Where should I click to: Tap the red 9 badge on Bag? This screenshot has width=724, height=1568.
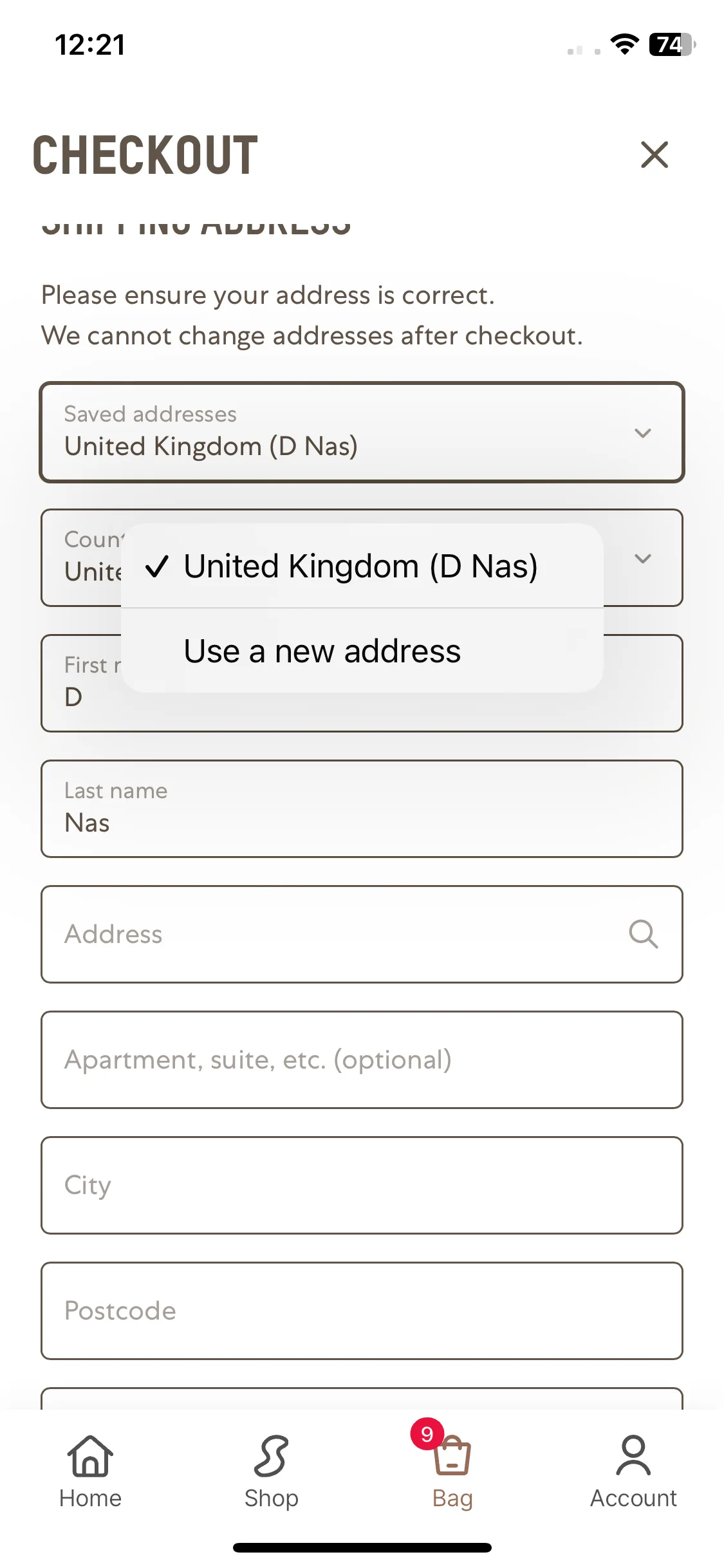pos(427,1433)
